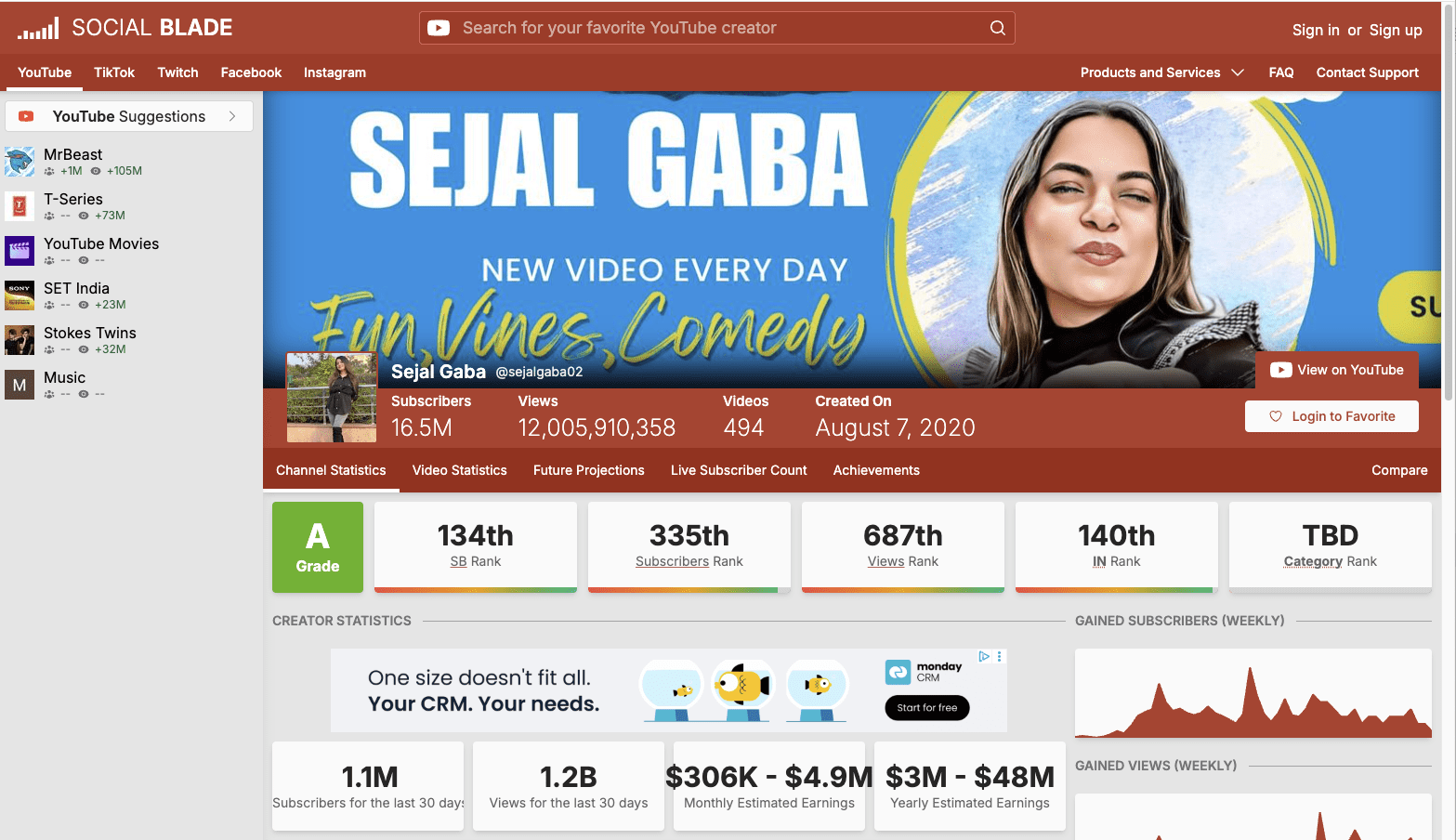The image size is (1456, 840).
Task: Open the FAQ link
Action: point(1281,72)
